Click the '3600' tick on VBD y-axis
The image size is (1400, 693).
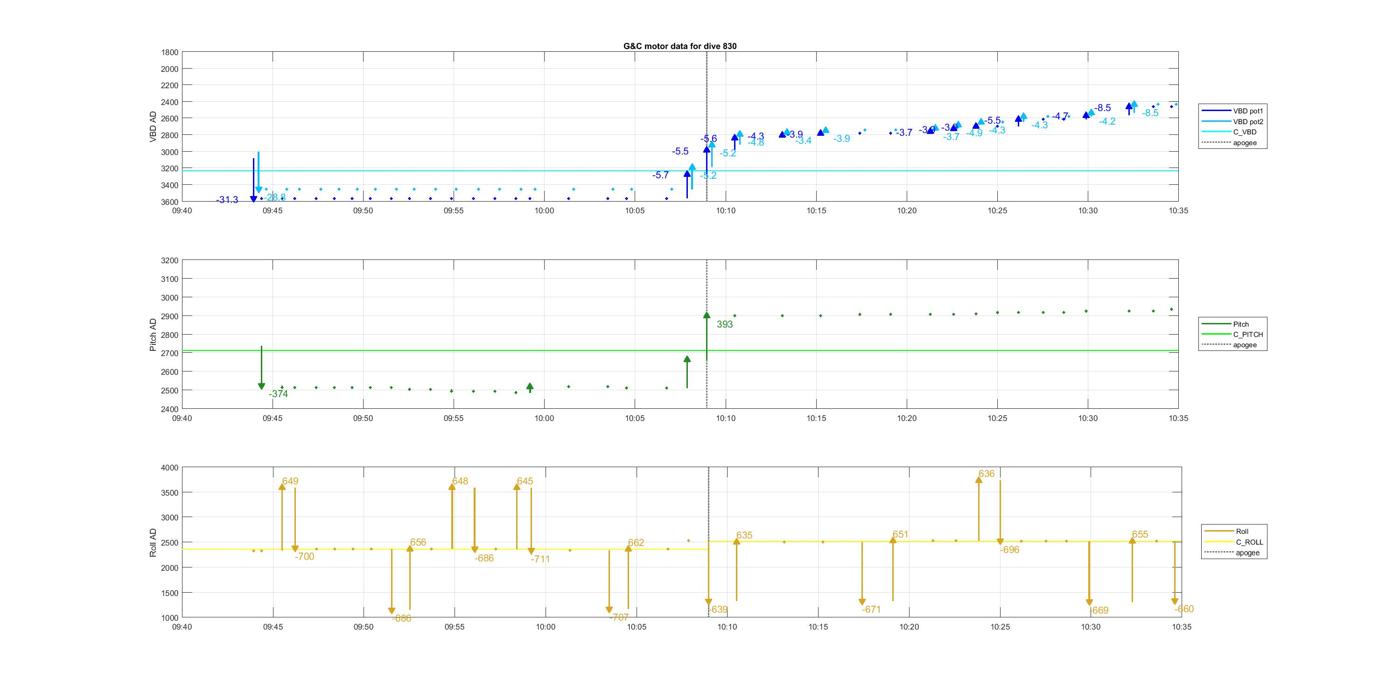[x=170, y=202]
